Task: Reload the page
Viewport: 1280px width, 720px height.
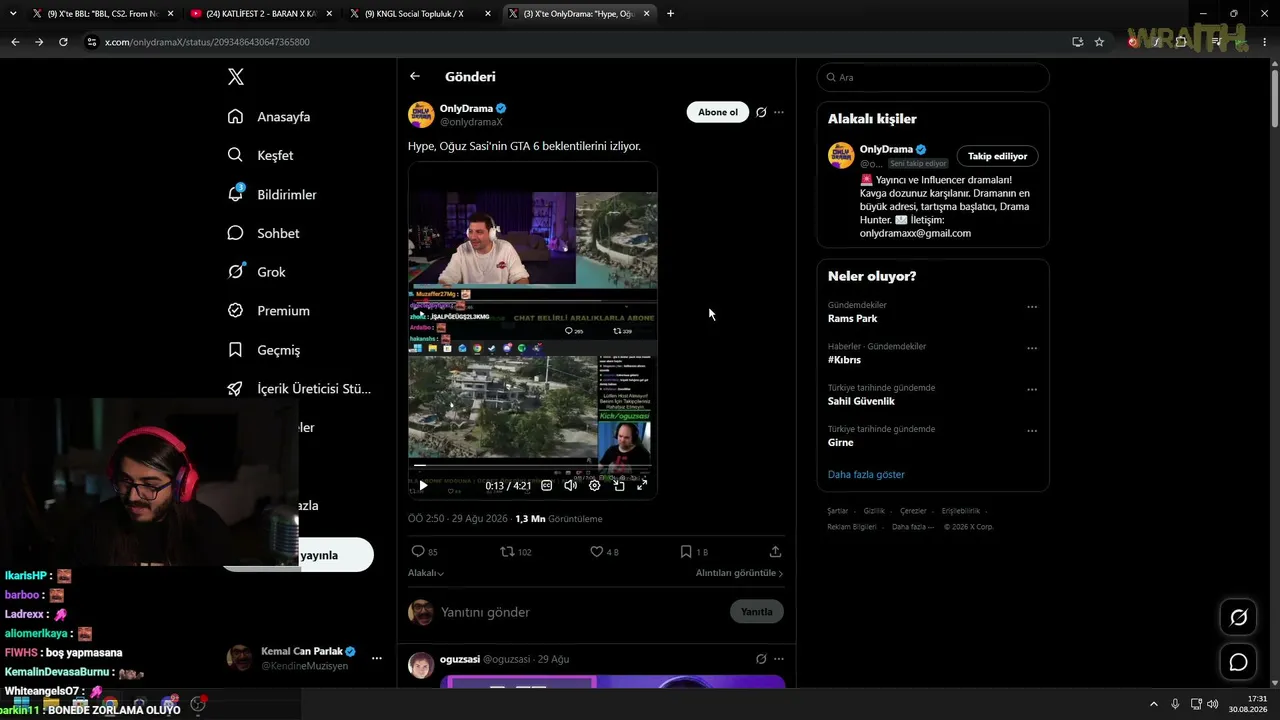Action: (x=63, y=42)
